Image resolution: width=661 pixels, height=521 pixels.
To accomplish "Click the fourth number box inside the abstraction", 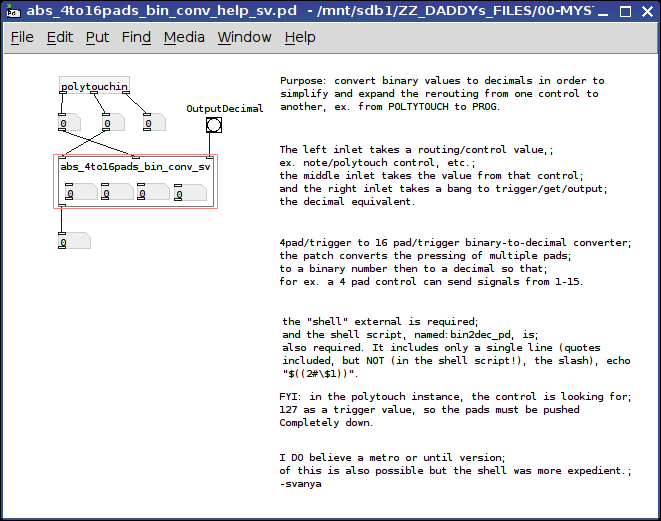I will 191,193.
